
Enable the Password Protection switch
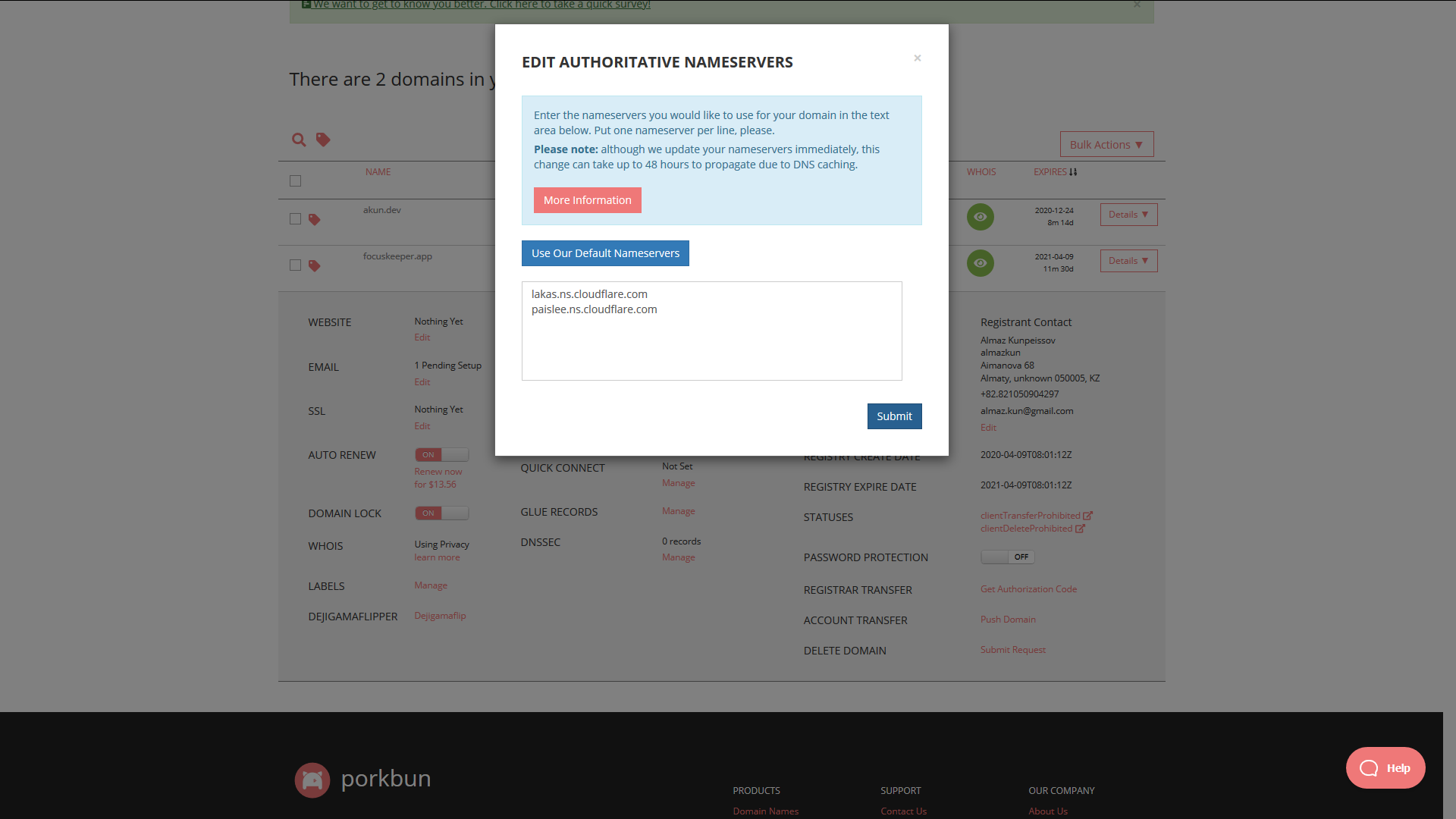point(1007,557)
